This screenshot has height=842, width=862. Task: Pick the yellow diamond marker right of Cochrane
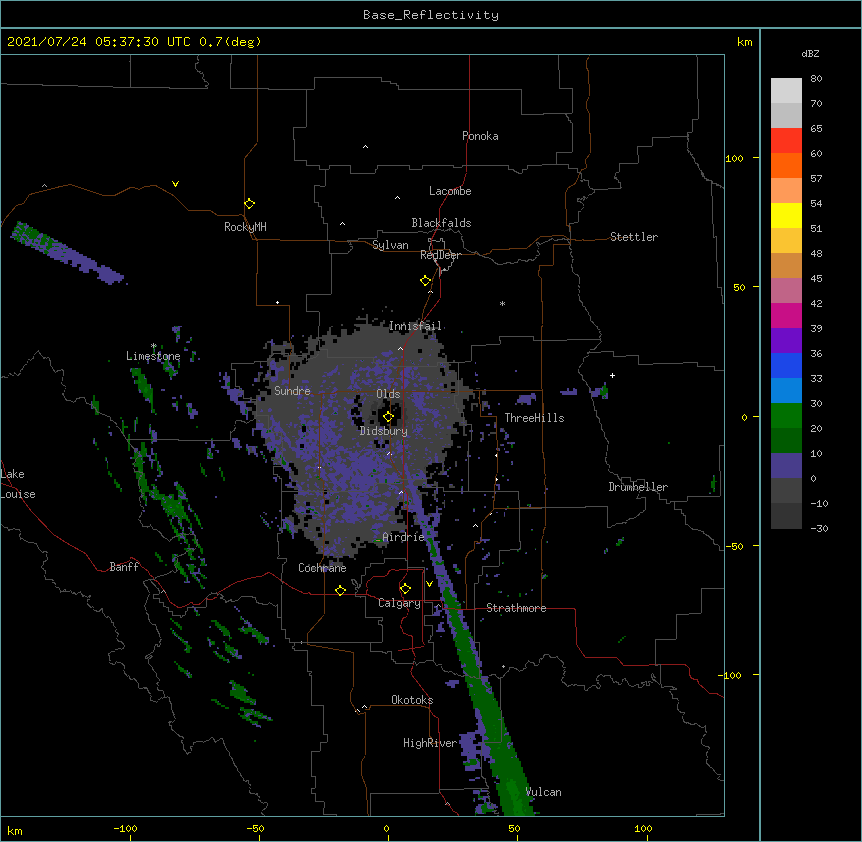tap(340, 590)
